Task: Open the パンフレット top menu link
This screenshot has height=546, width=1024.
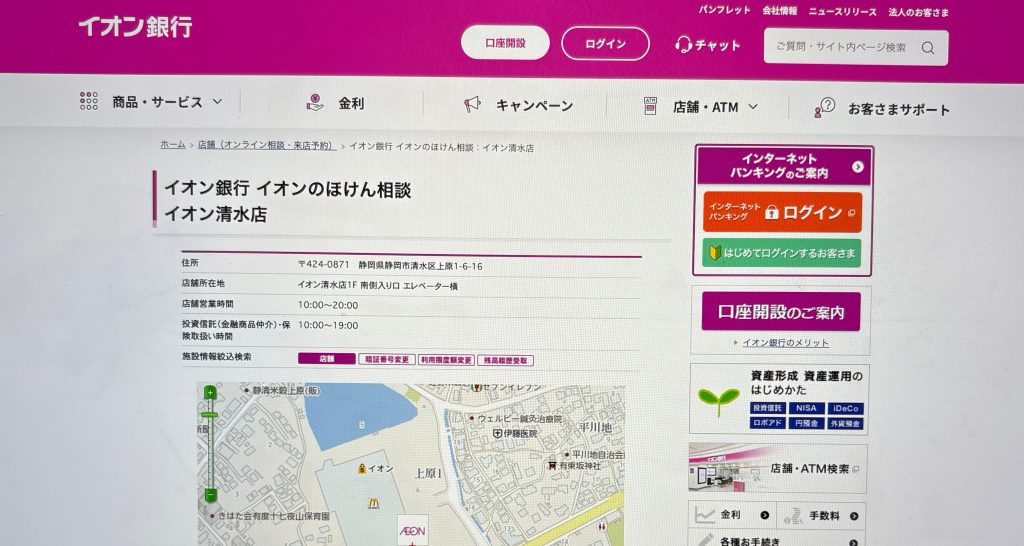Action: click(724, 10)
